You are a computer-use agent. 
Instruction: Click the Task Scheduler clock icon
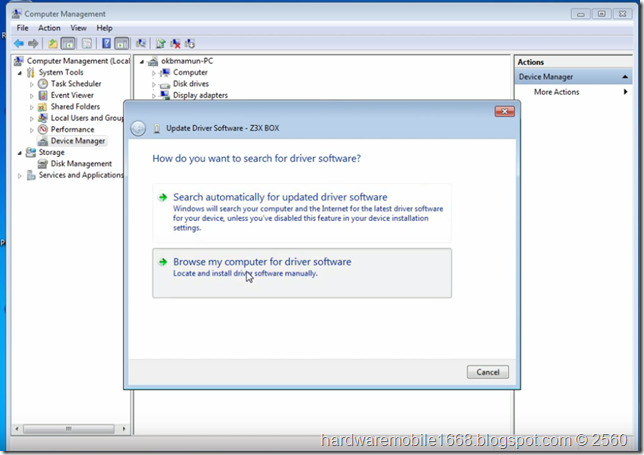(x=43, y=84)
